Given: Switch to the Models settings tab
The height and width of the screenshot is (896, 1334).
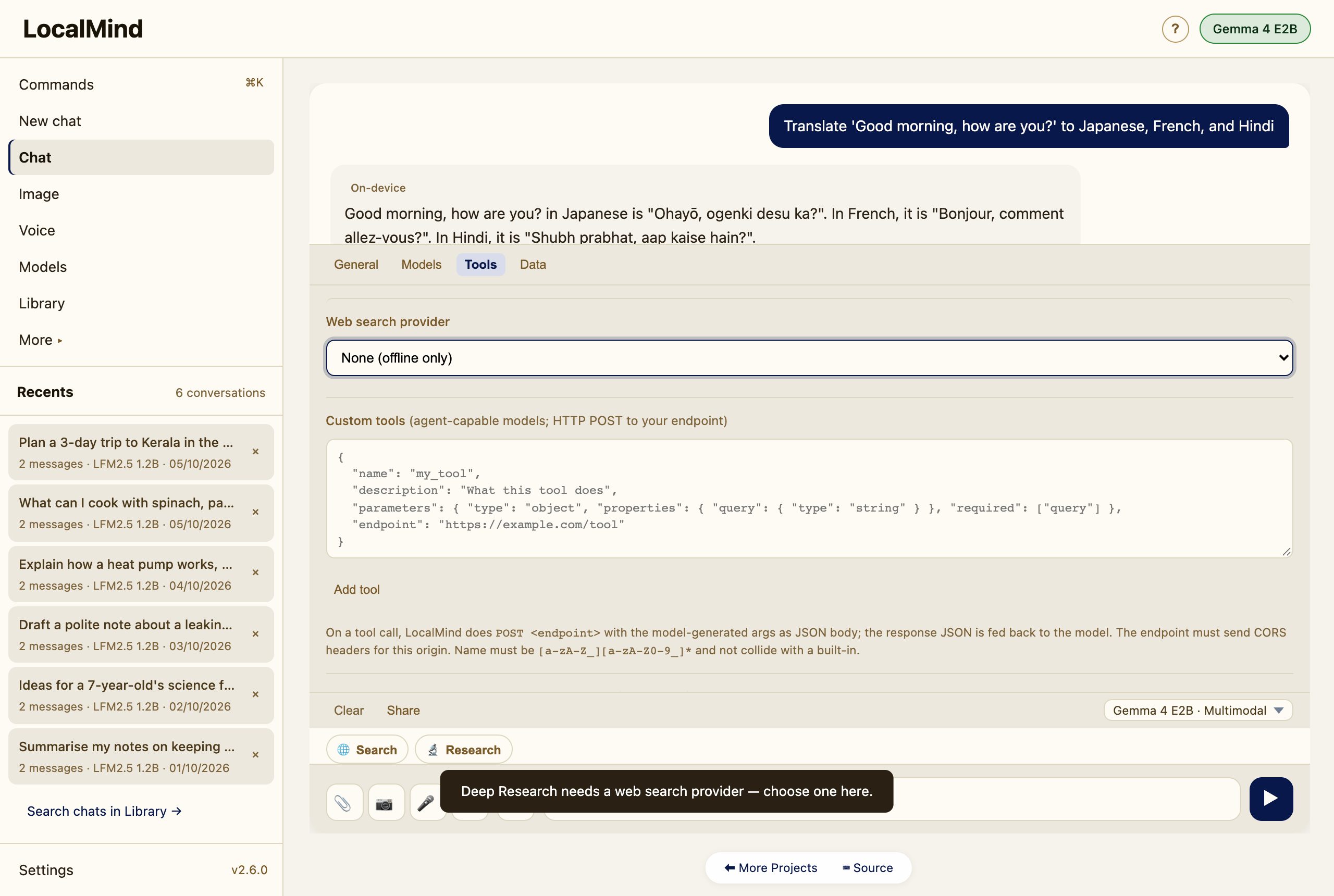Looking at the screenshot, I should tap(421, 265).
